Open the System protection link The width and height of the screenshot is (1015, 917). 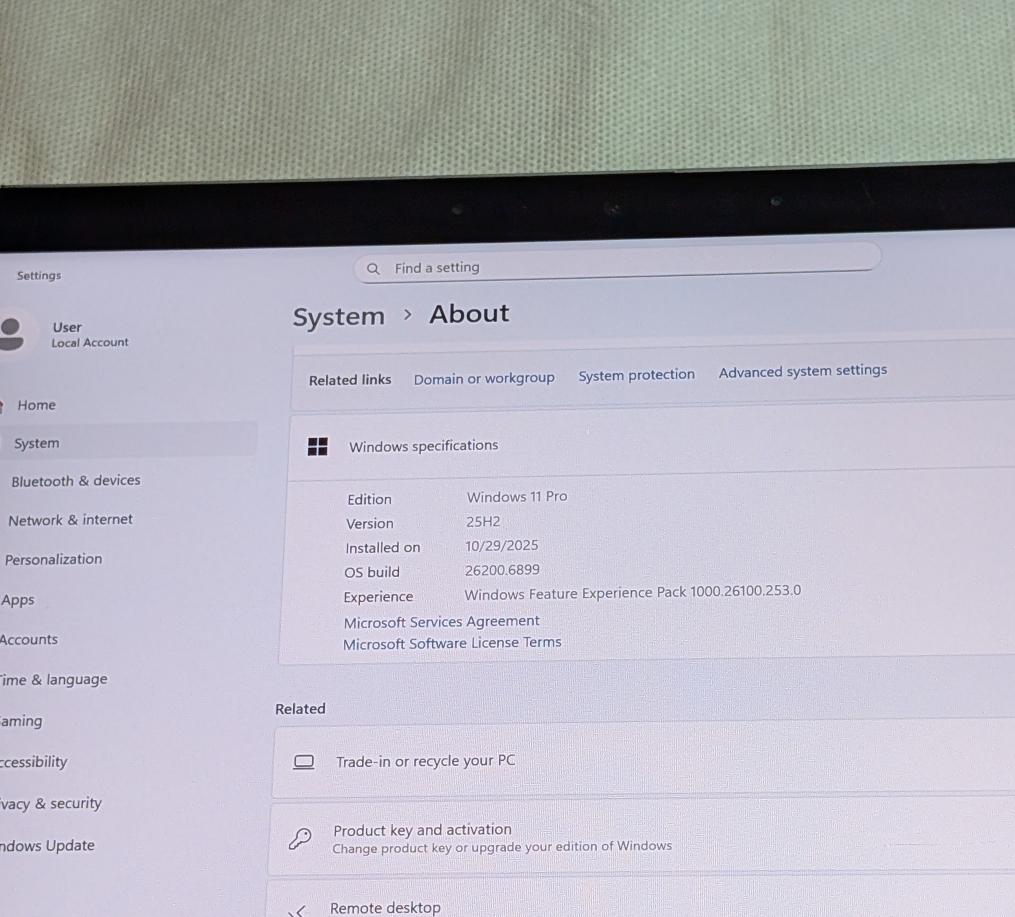(x=636, y=375)
